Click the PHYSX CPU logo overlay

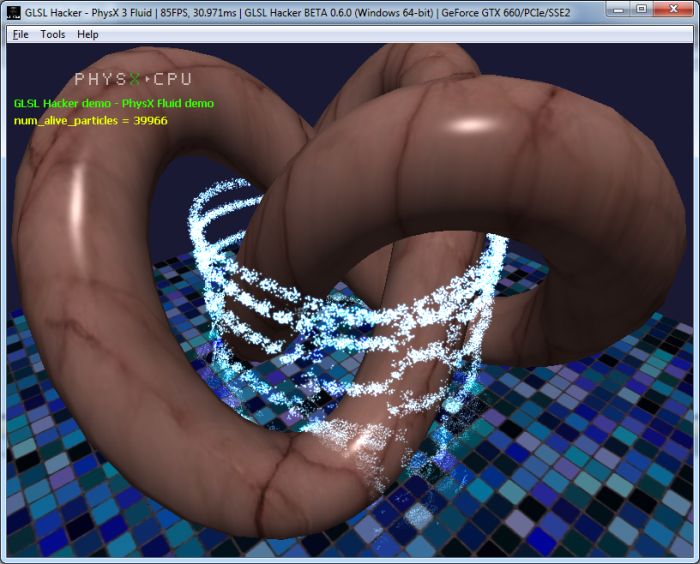click(133, 79)
